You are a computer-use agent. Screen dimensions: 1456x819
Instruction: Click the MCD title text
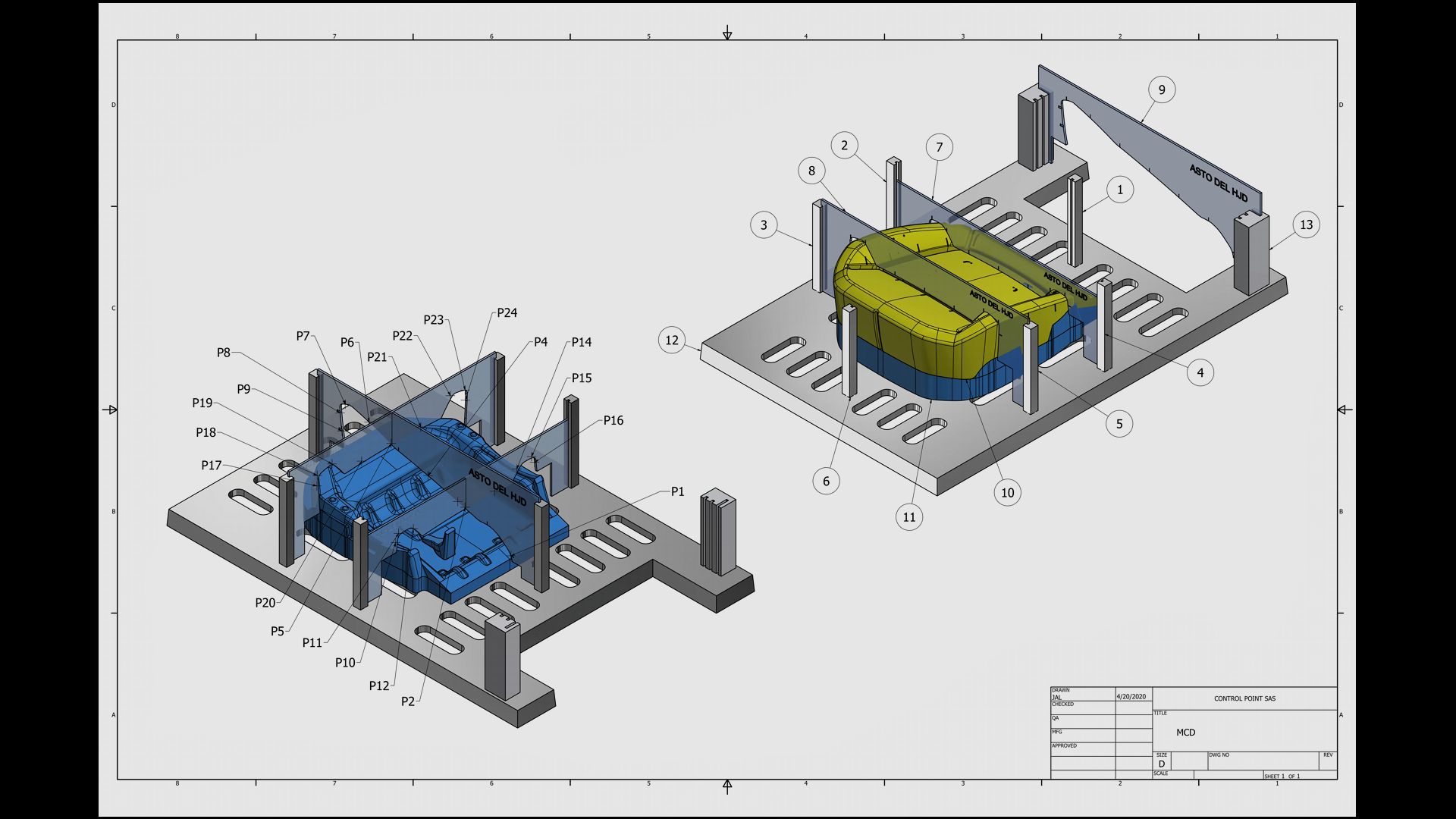coord(1185,733)
